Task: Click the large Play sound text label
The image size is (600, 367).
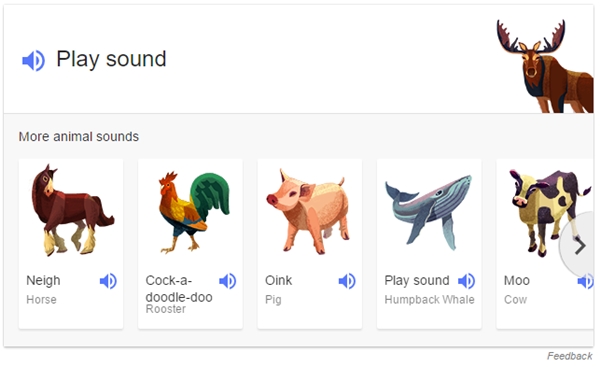Action: pos(111,60)
